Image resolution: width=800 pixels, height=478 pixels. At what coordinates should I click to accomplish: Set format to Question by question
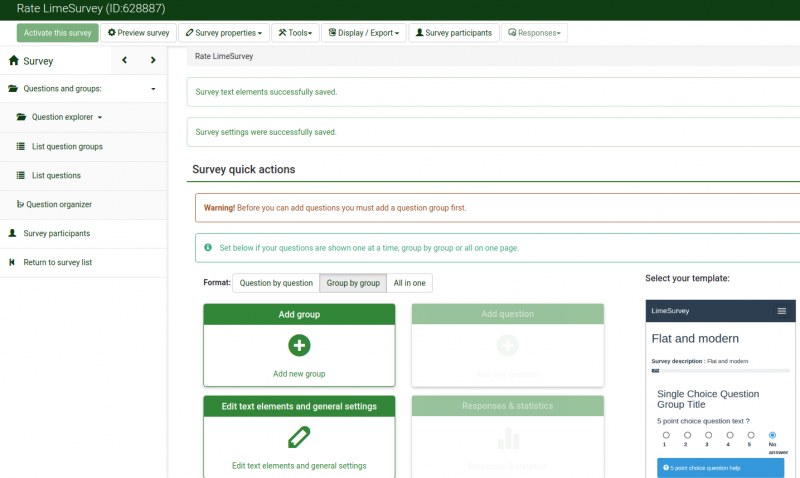(276, 283)
